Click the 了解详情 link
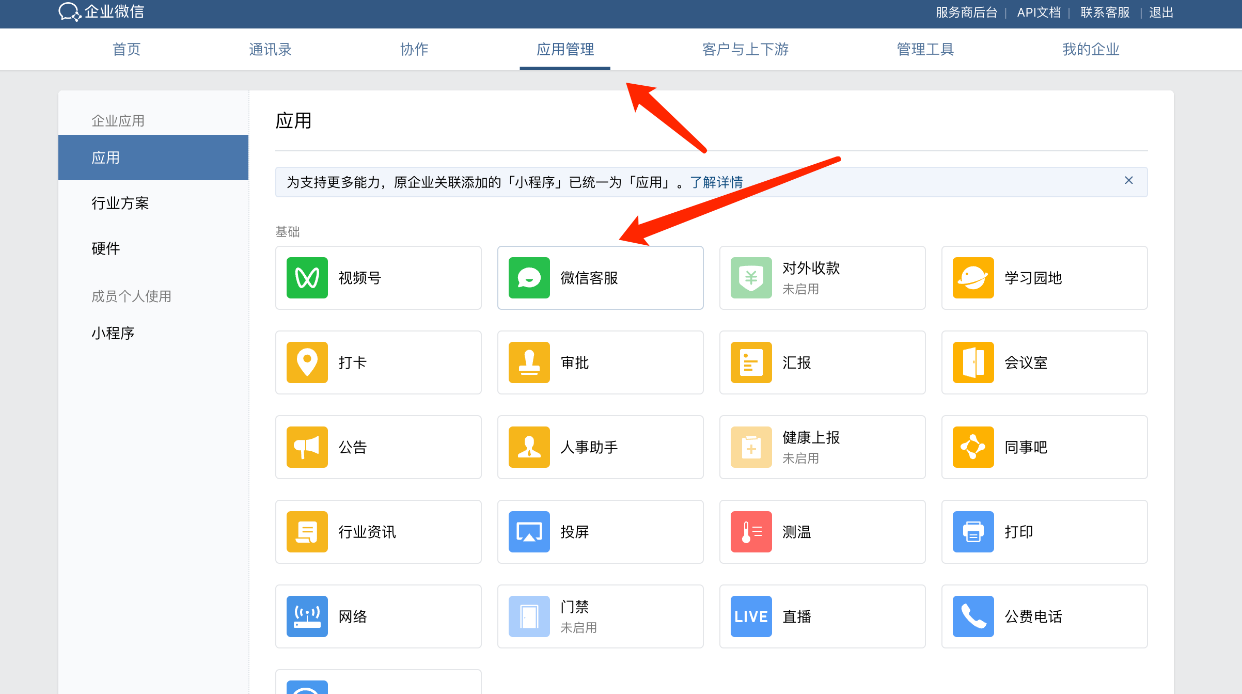 click(x=716, y=182)
